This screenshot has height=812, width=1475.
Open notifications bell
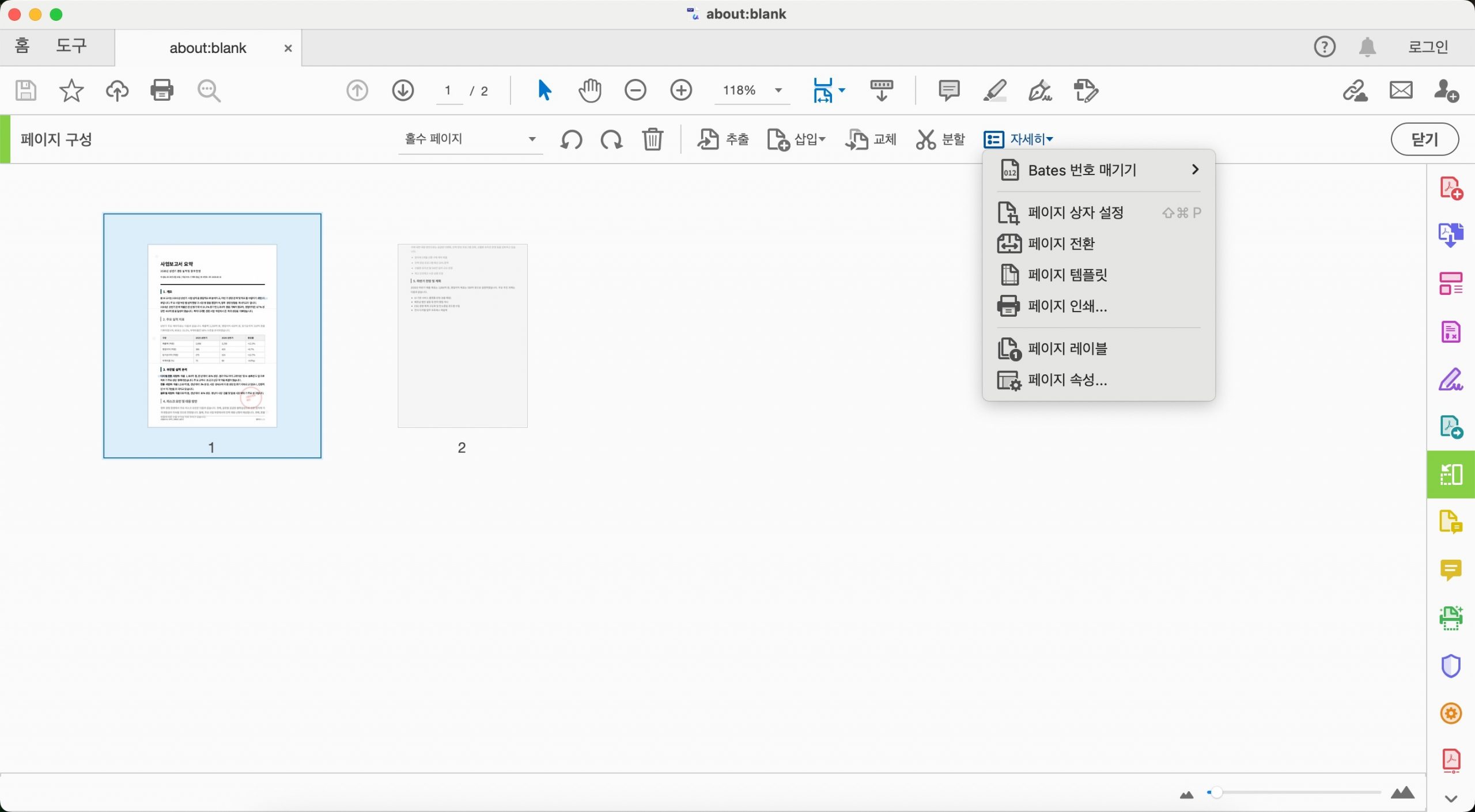point(1367,47)
